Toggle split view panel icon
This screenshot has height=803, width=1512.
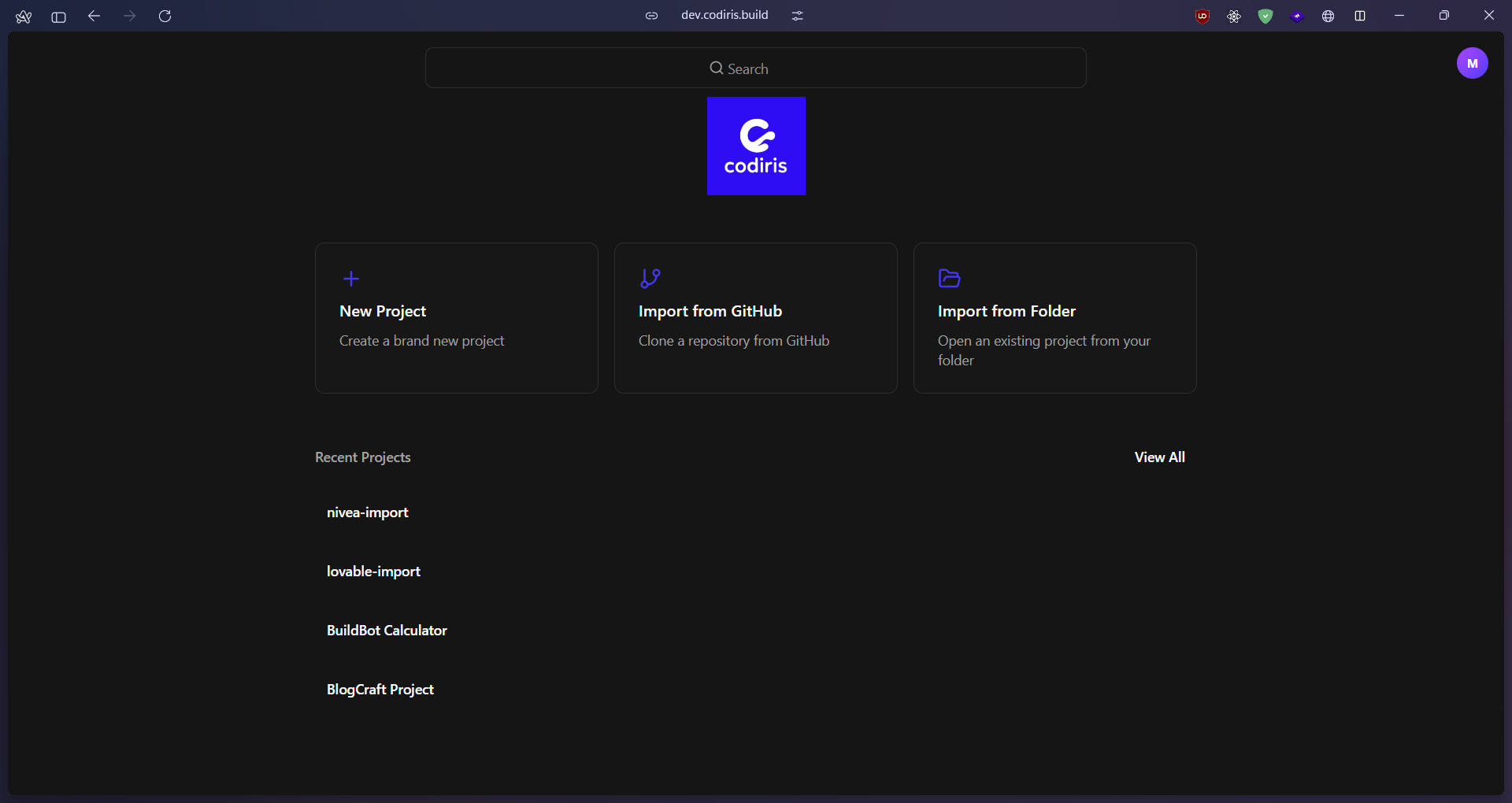1359,16
